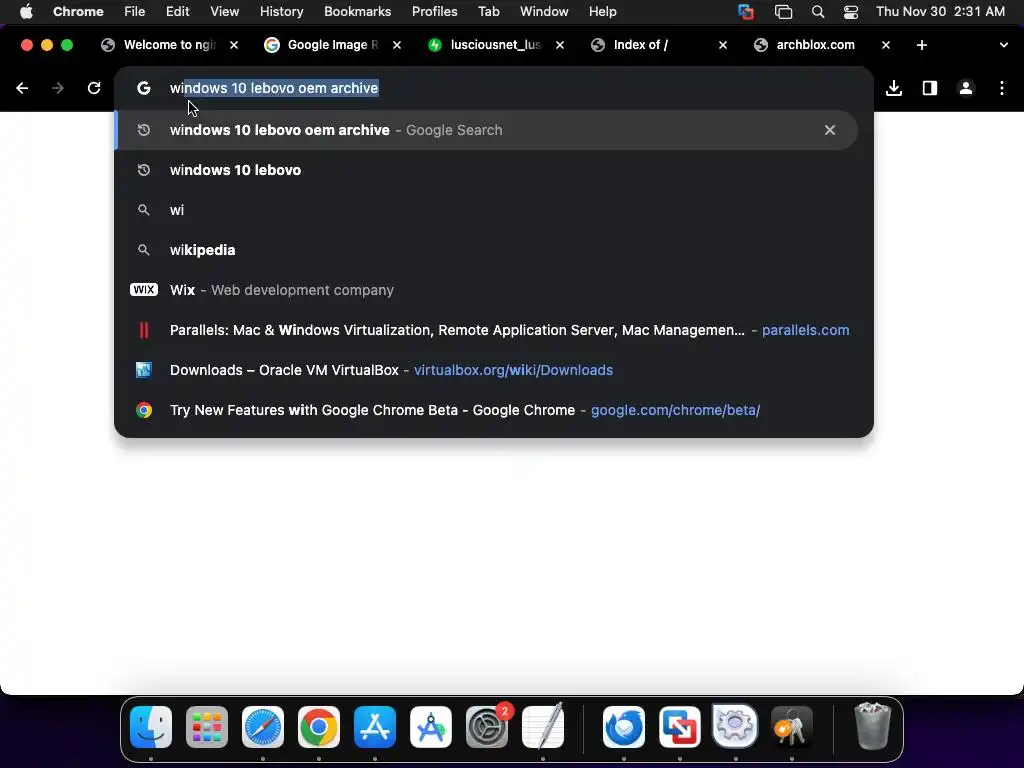The image size is (1024, 768).
Task: Open the Bookmarks menu
Action: click(357, 11)
